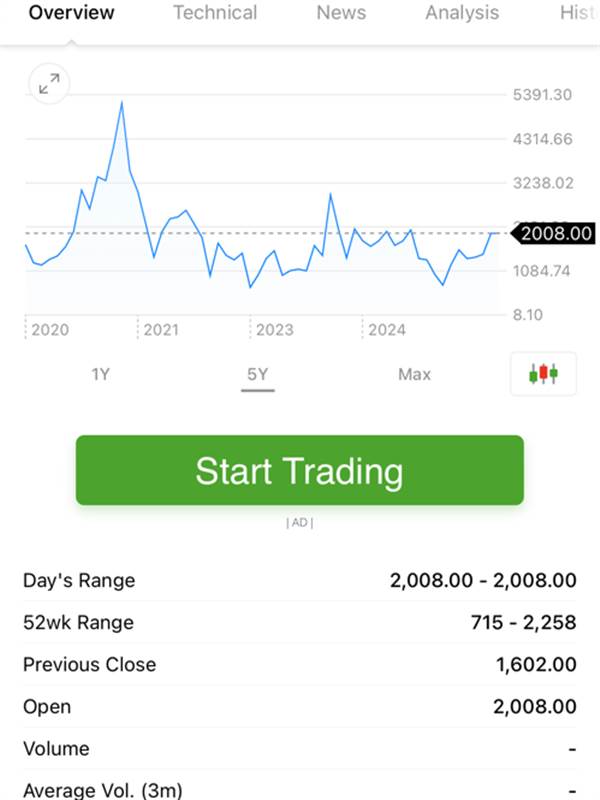The width and height of the screenshot is (600, 800).
Task: Switch to candlestick chart icon
Action: pos(543,374)
